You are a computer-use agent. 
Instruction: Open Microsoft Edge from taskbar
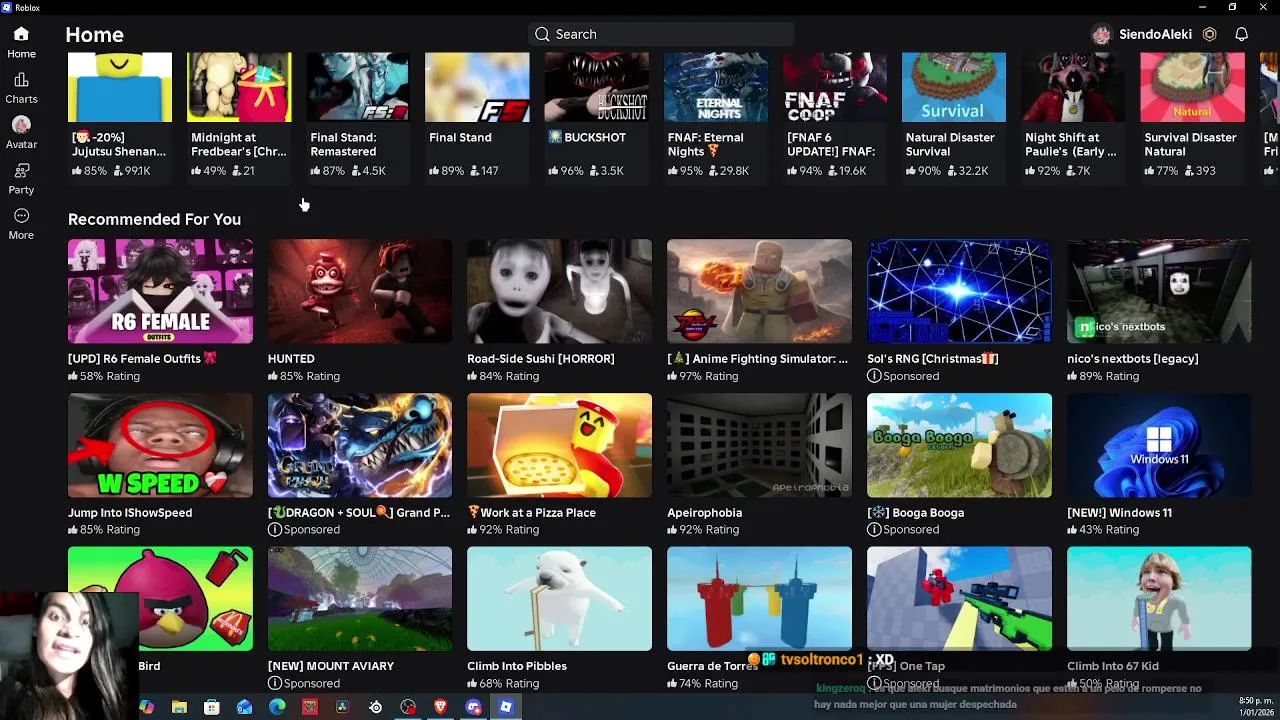coord(277,707)
